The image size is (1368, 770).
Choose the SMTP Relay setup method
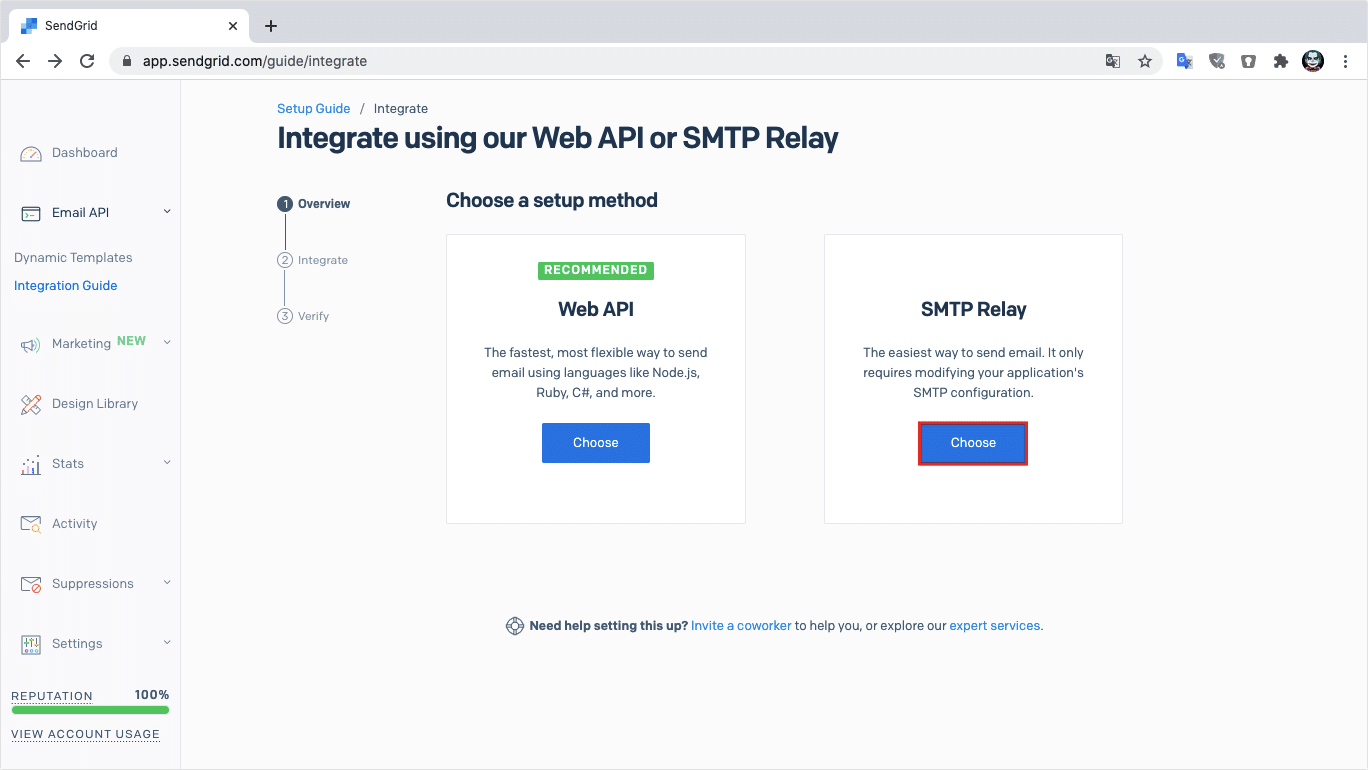click(x=973, y=443)
